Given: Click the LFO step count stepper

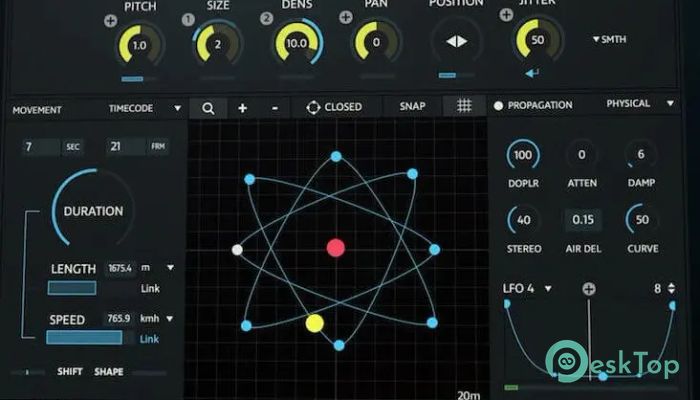Looking at the screenshot, I should click(671, 288).
